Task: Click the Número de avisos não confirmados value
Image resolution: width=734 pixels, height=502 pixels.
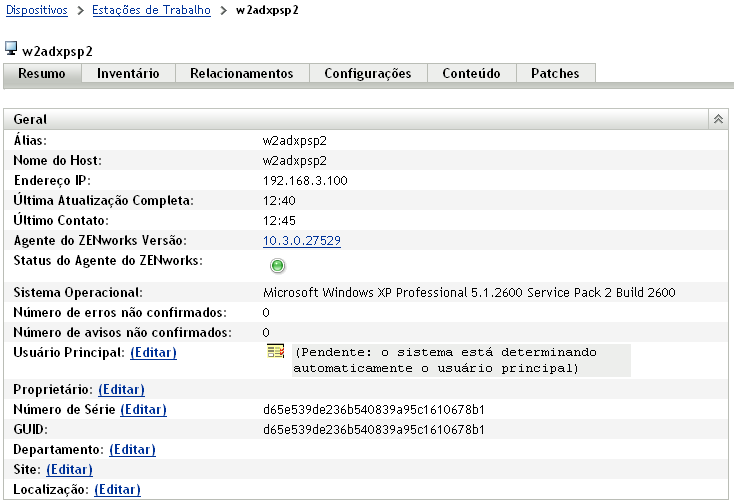Action: [x=266, y=333]
